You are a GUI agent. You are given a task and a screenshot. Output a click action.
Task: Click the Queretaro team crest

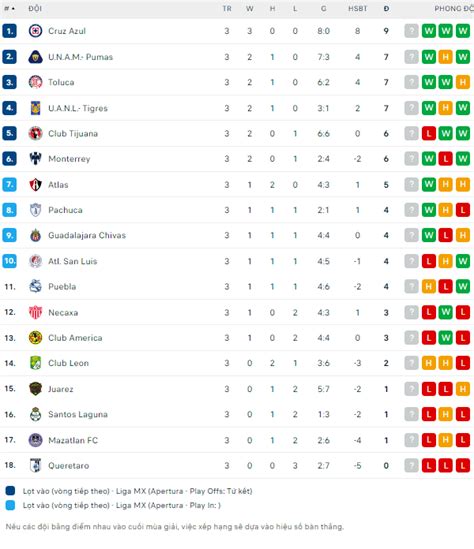(35, 465)
